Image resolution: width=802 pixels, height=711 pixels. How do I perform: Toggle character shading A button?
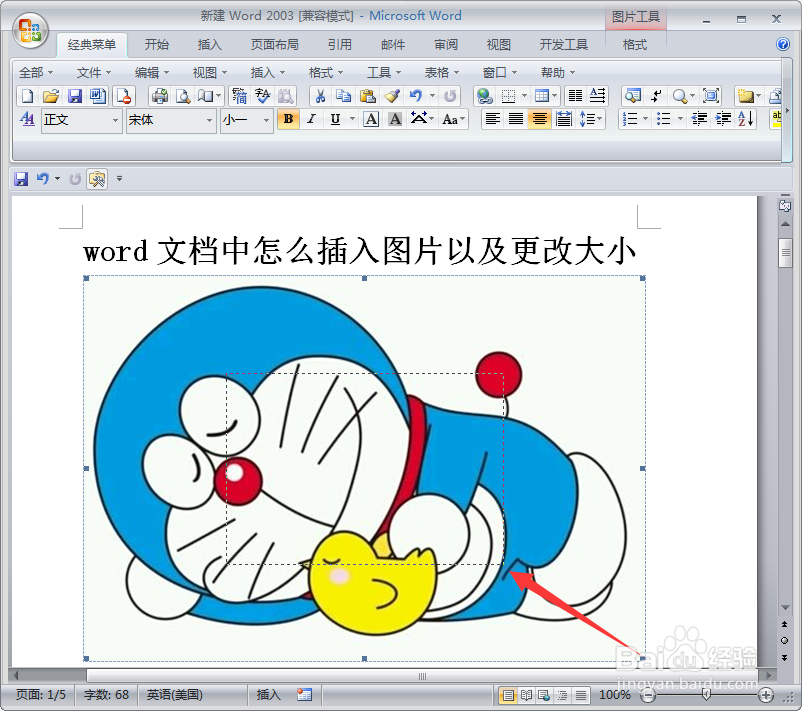pos(395,120)
